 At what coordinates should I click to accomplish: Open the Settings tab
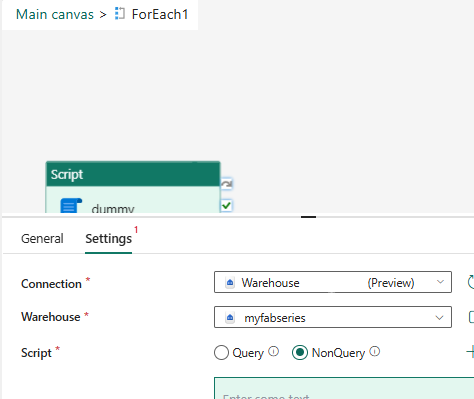109,239
